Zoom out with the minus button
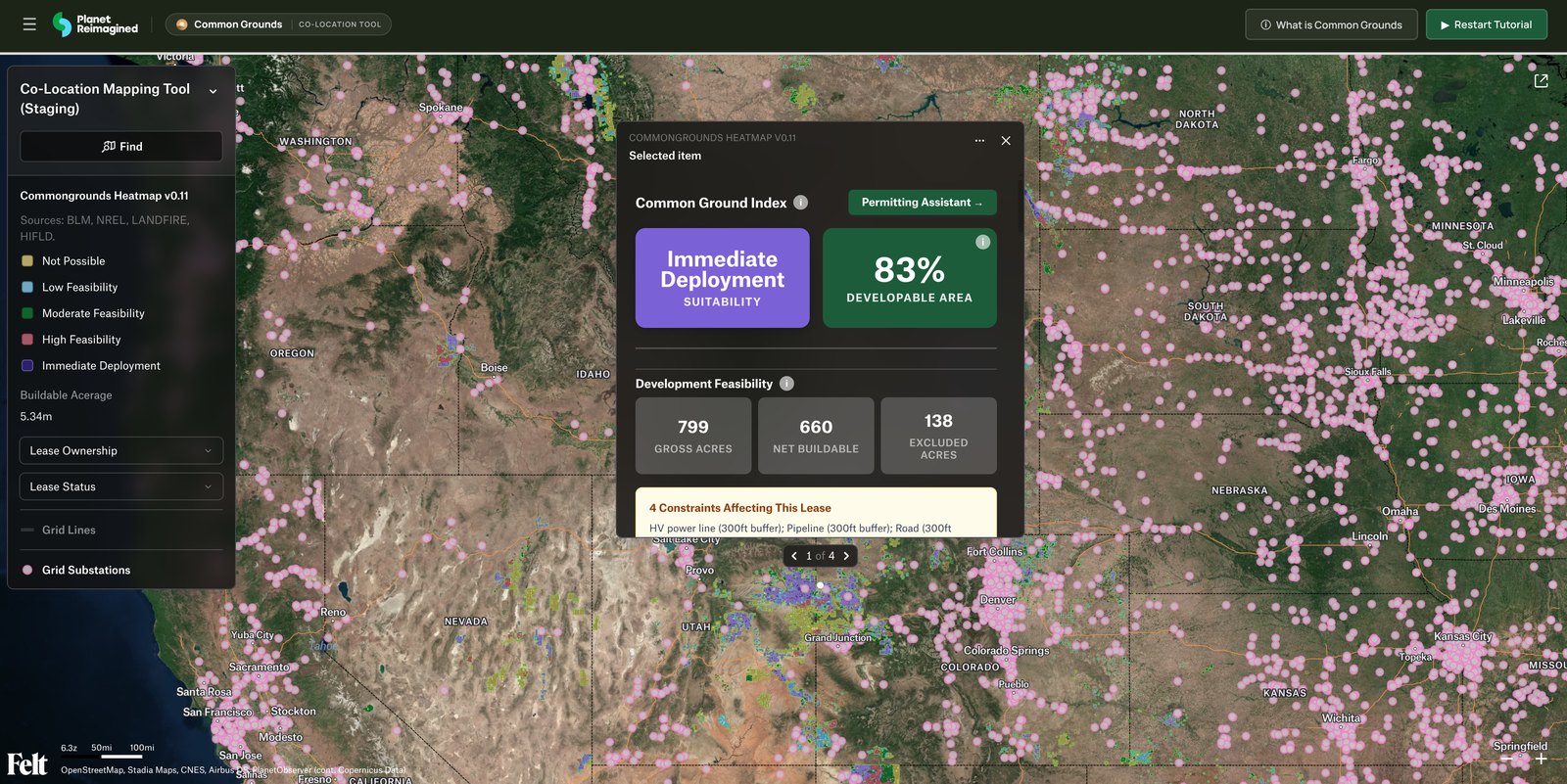Image resolution: width=1567 pixels, height=784 pixels. (1507, 759)
